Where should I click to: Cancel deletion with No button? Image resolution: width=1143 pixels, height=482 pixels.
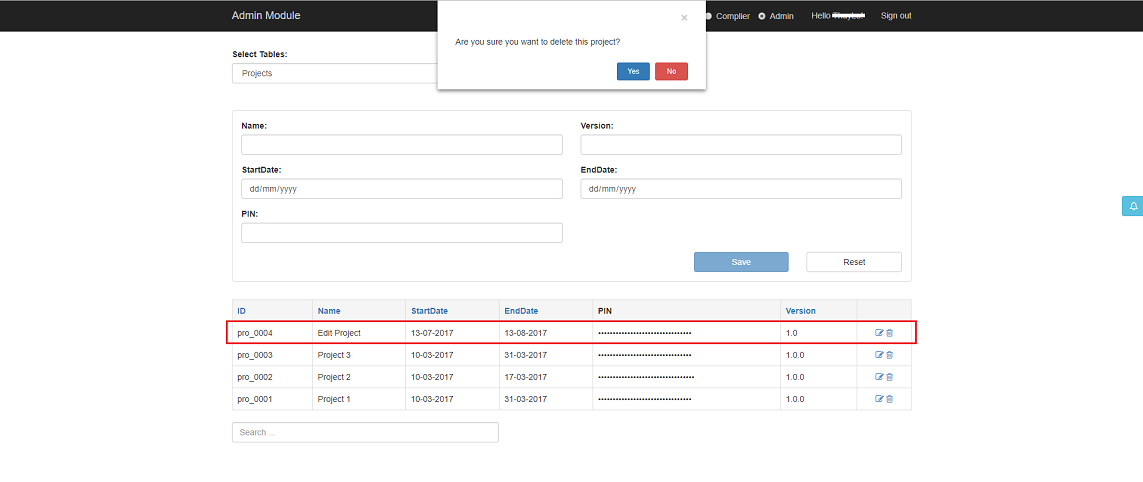(671, 71)
